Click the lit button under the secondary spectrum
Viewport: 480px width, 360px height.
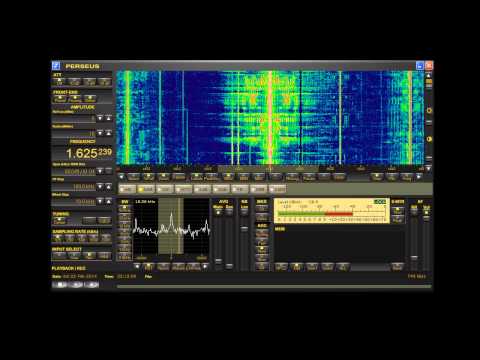[149, 267]
